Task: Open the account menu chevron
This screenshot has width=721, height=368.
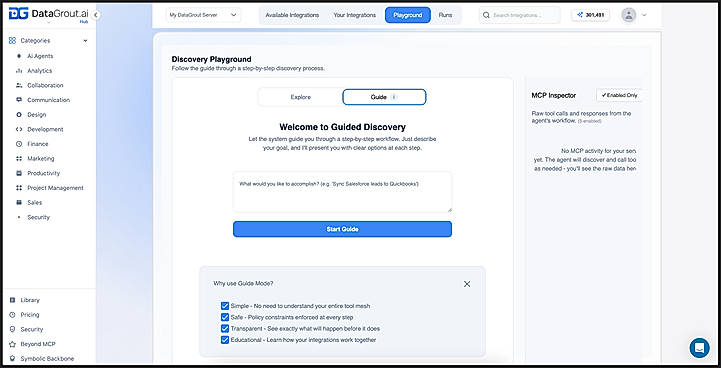Action: pos(644,15)
